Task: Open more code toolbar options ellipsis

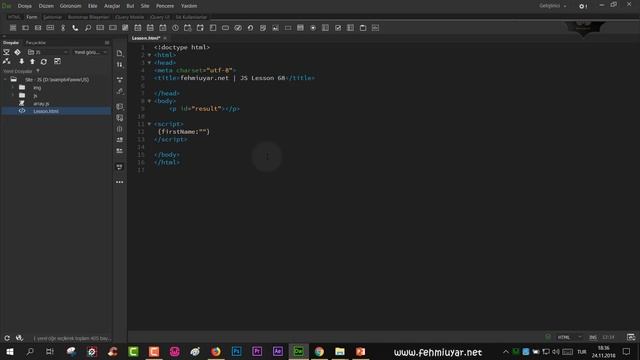Action: (120, 182)
